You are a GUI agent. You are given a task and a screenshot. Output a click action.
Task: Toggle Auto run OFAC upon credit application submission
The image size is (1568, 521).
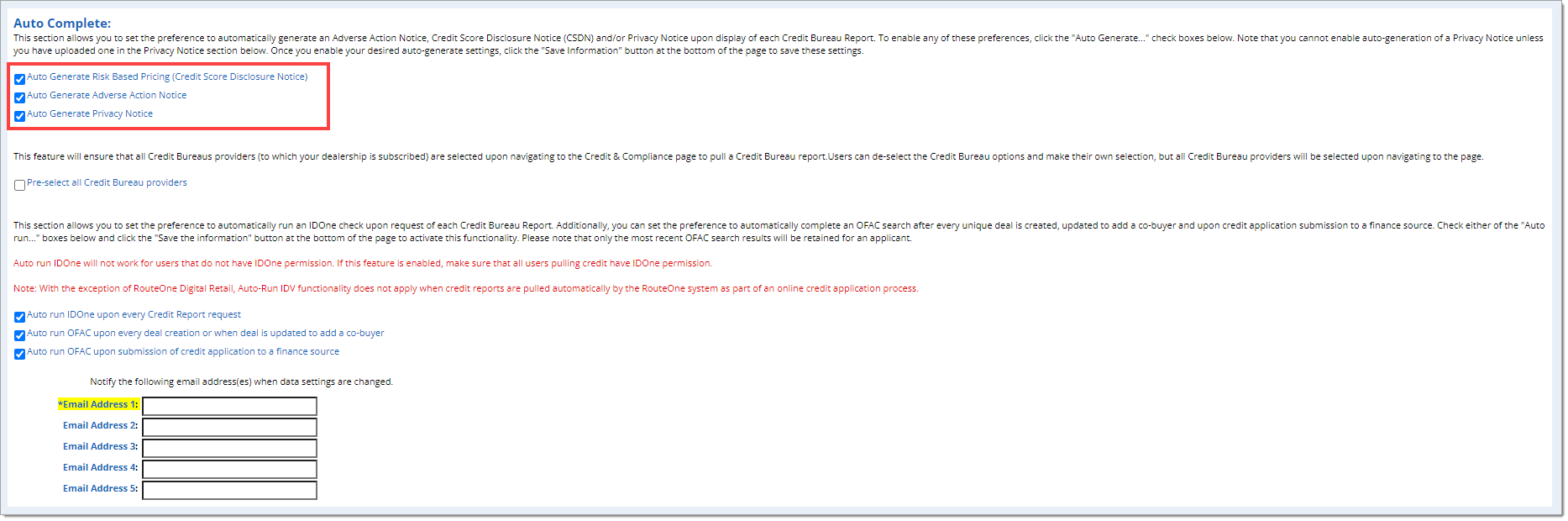(19, 355)
